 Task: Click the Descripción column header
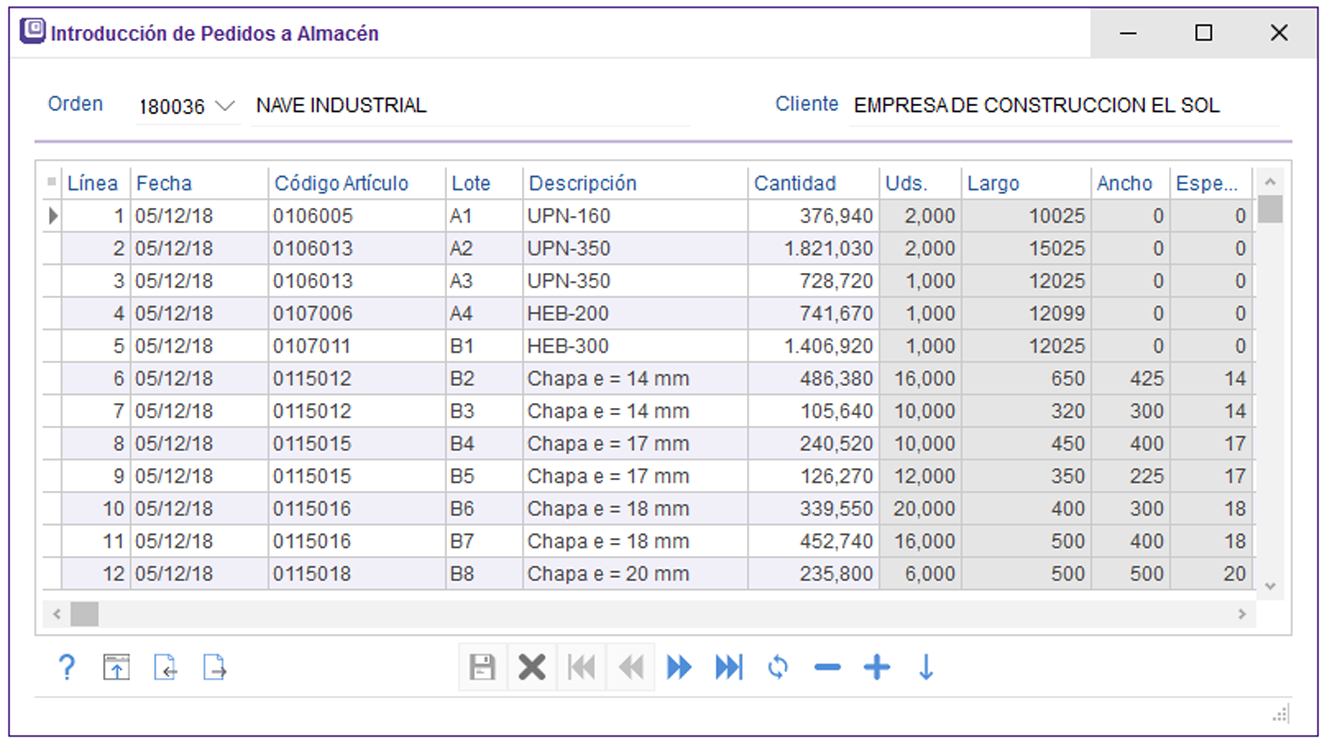pyautogui.click(x=583, y=184)
